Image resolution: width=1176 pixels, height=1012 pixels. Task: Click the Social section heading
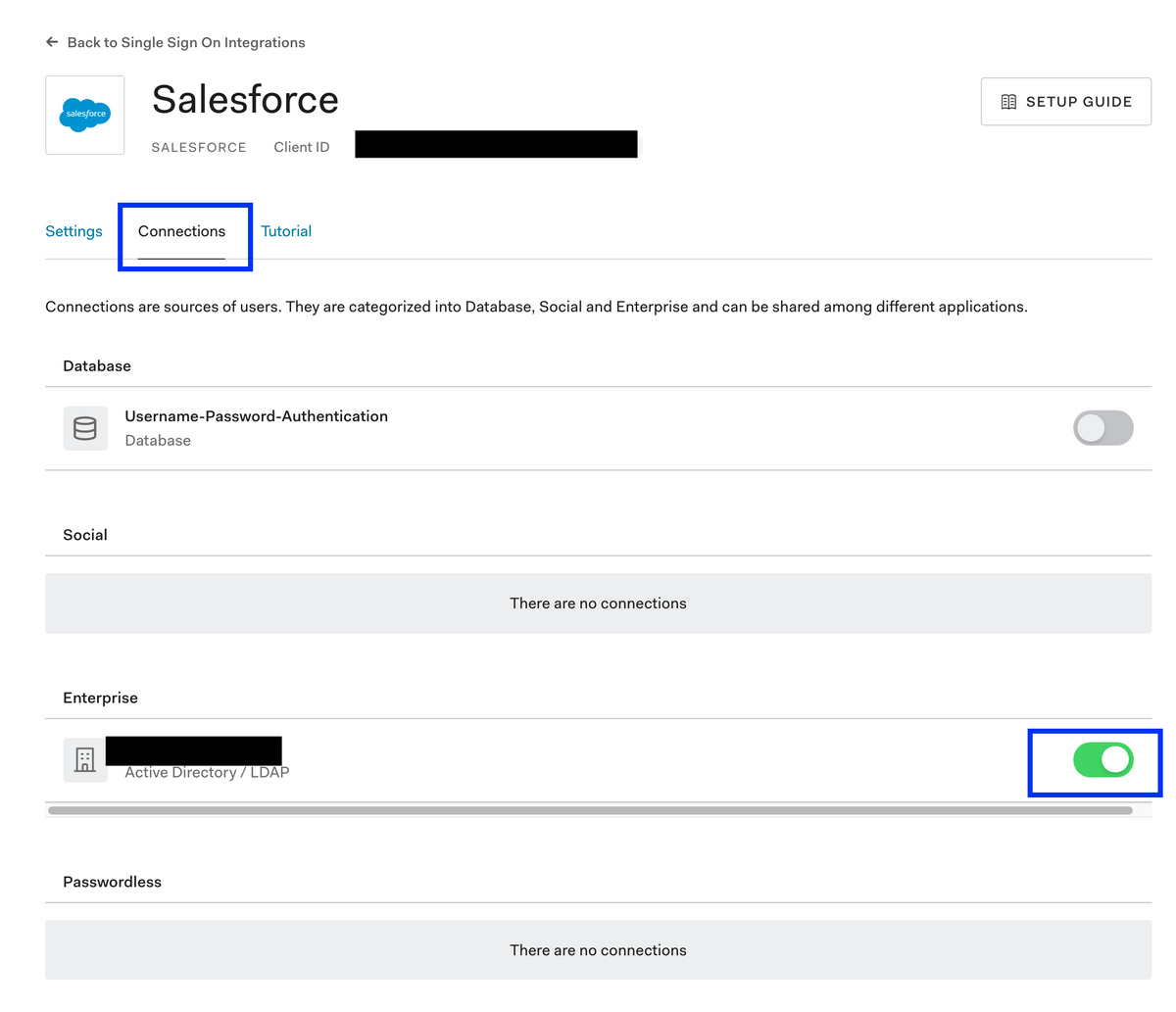coord(85,535)
